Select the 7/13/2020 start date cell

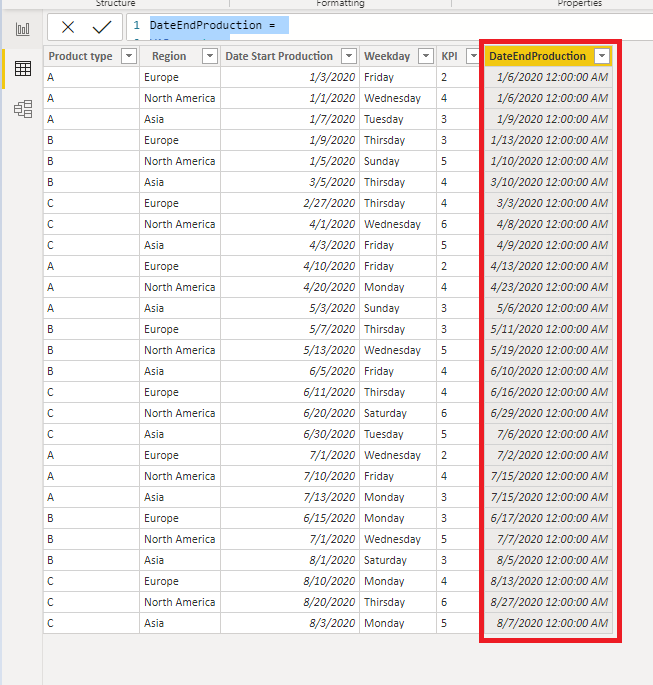pyautogui.click(x=290, y=497)
